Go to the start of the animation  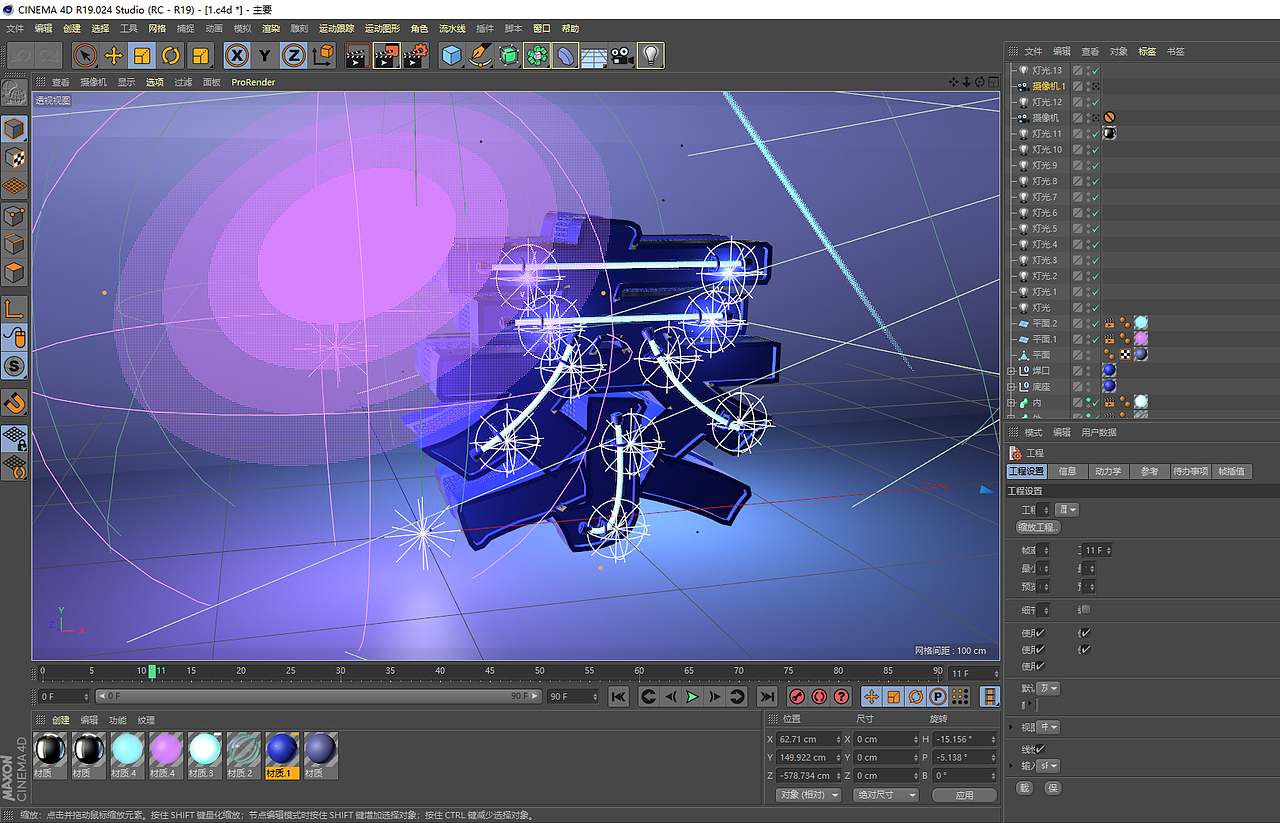click(x=619, y=697)
